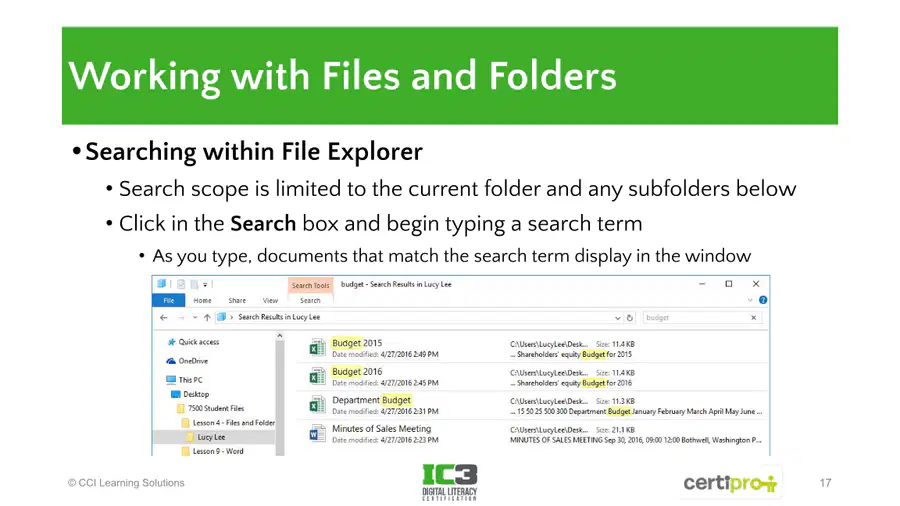Click the Excel icon for Budget 2016
This screenshot has height=506, width=900.
(317, 376)
